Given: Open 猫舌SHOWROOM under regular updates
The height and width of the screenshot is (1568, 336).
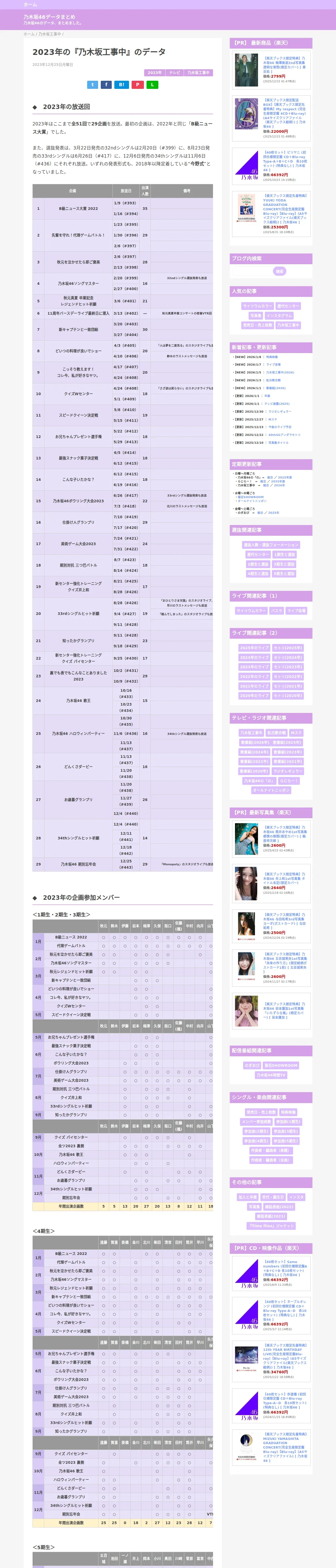Looking at the screenshot, I should pos(251,497).
